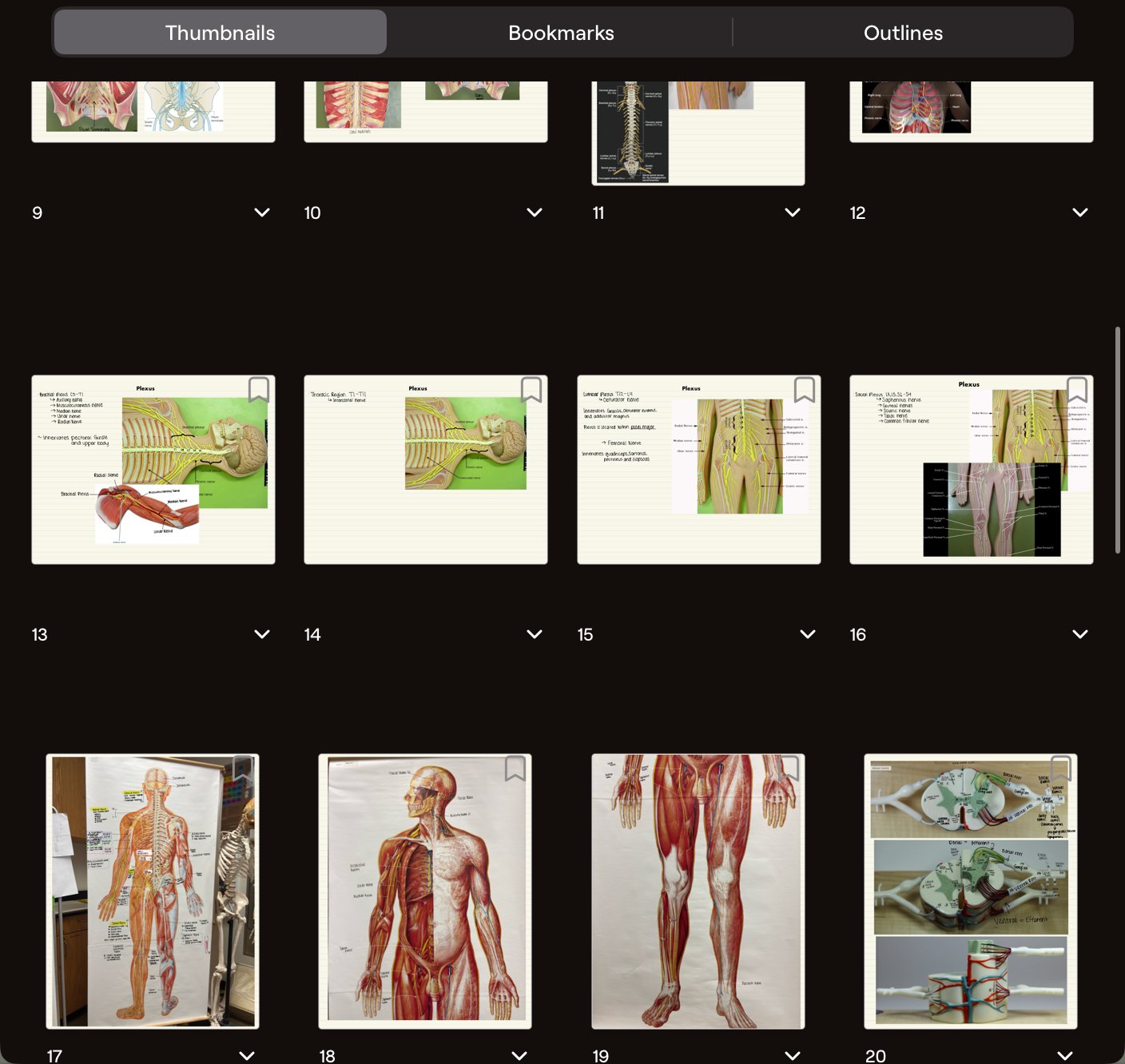The image size is (1125, 1064).
Task: Open the Outlines tab
Action: tap(903, 33)
